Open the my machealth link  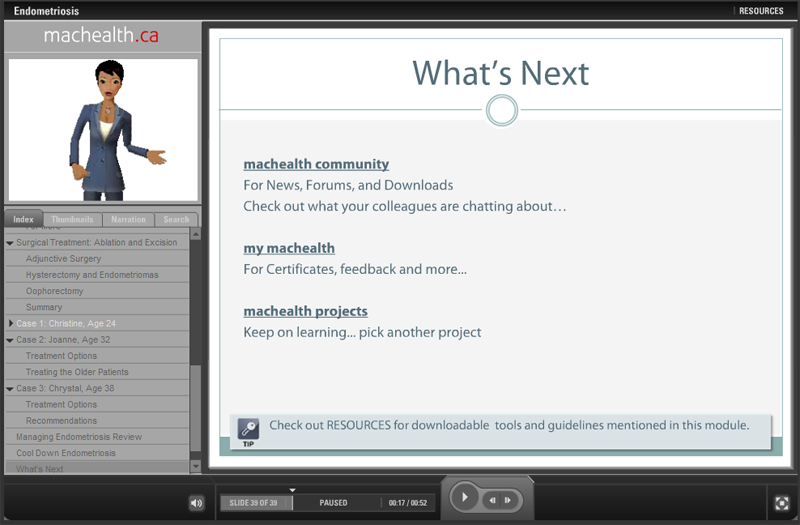point(289,248)
